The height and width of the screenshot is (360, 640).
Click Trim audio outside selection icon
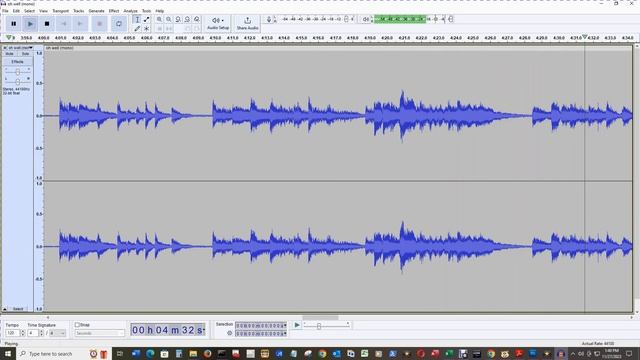pyautogui.click(x=160, y=29)
